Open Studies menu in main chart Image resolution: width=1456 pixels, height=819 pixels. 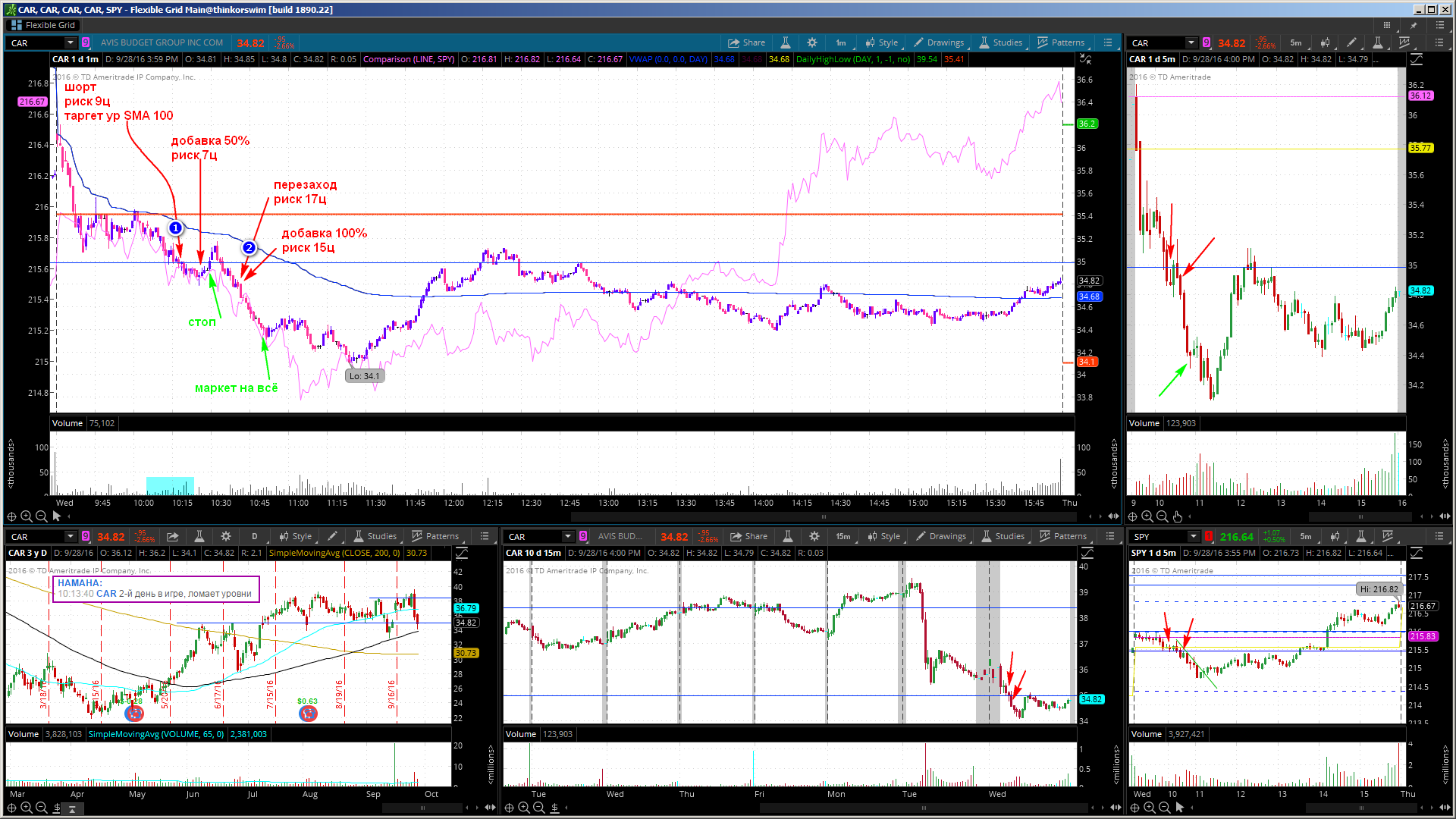(x=1001, y=43)
